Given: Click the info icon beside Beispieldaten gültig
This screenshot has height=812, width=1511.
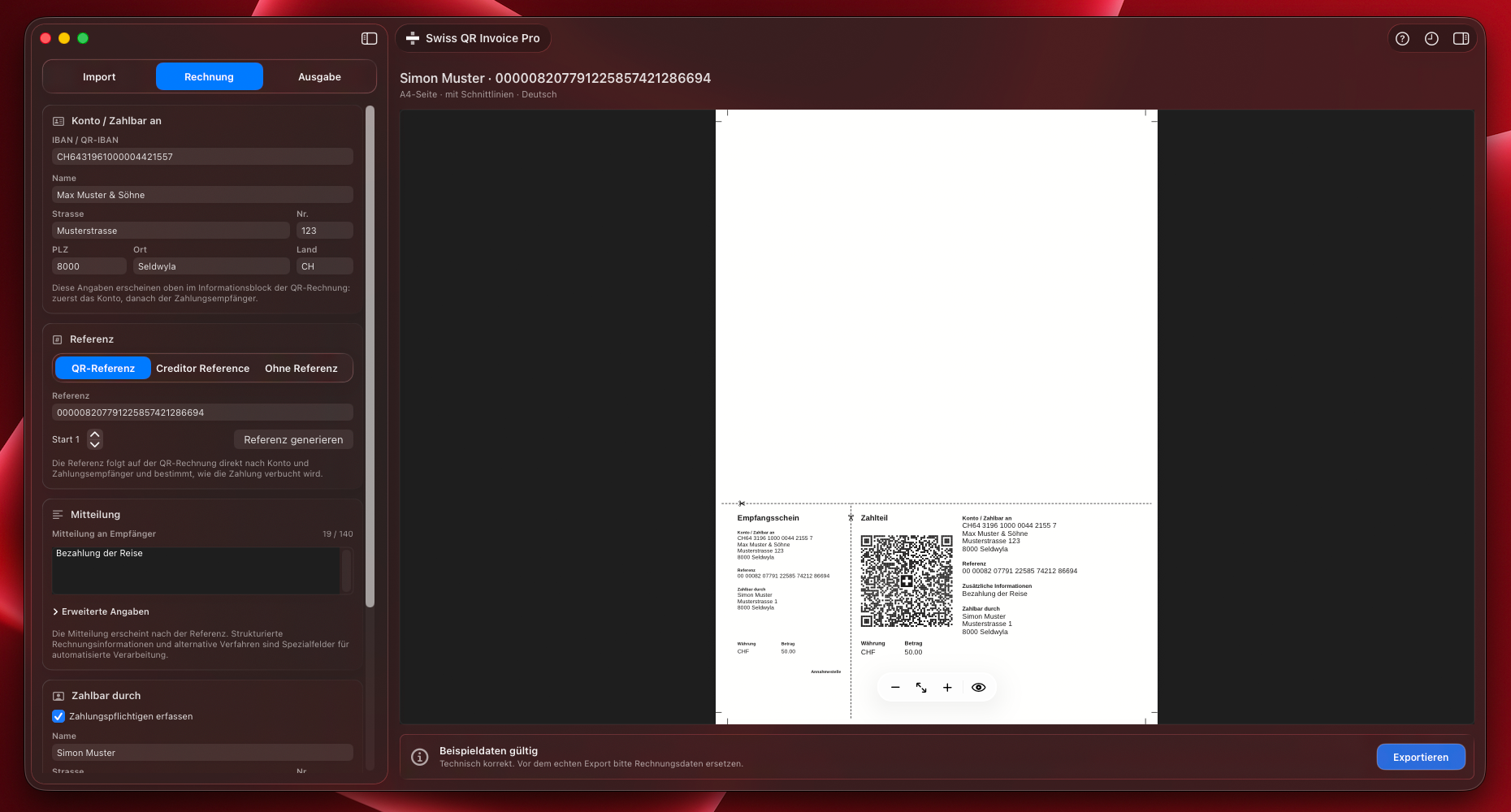Looking at the screenshot, I should pos(420,757).
